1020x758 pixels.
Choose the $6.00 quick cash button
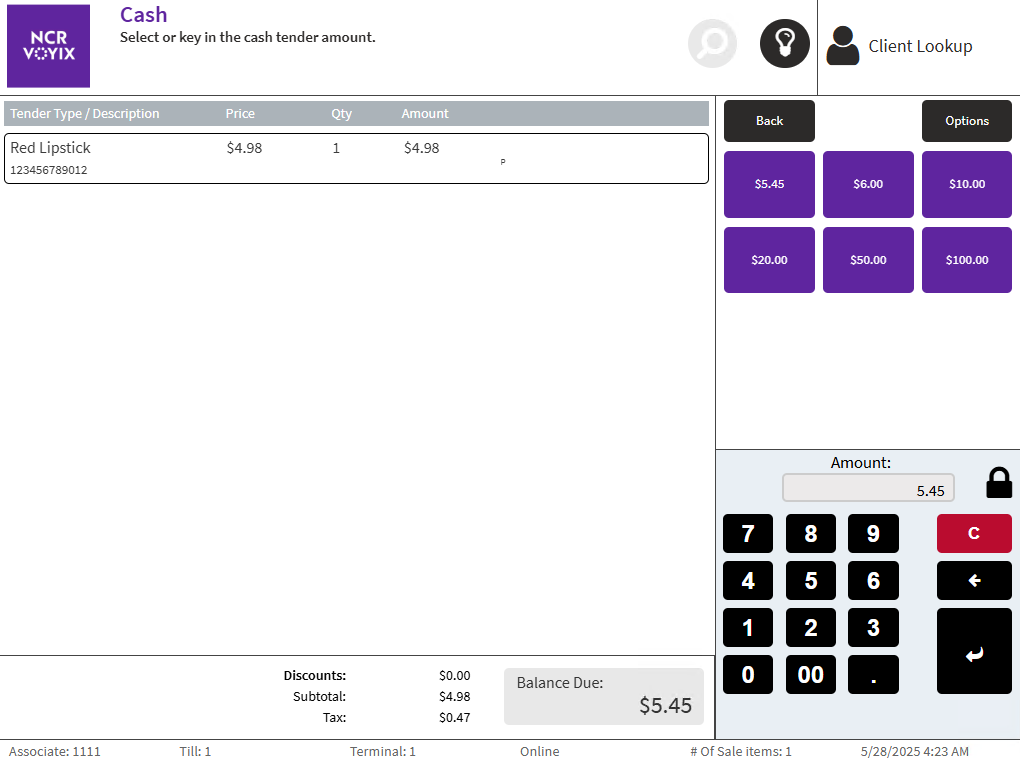click(868, 184)
